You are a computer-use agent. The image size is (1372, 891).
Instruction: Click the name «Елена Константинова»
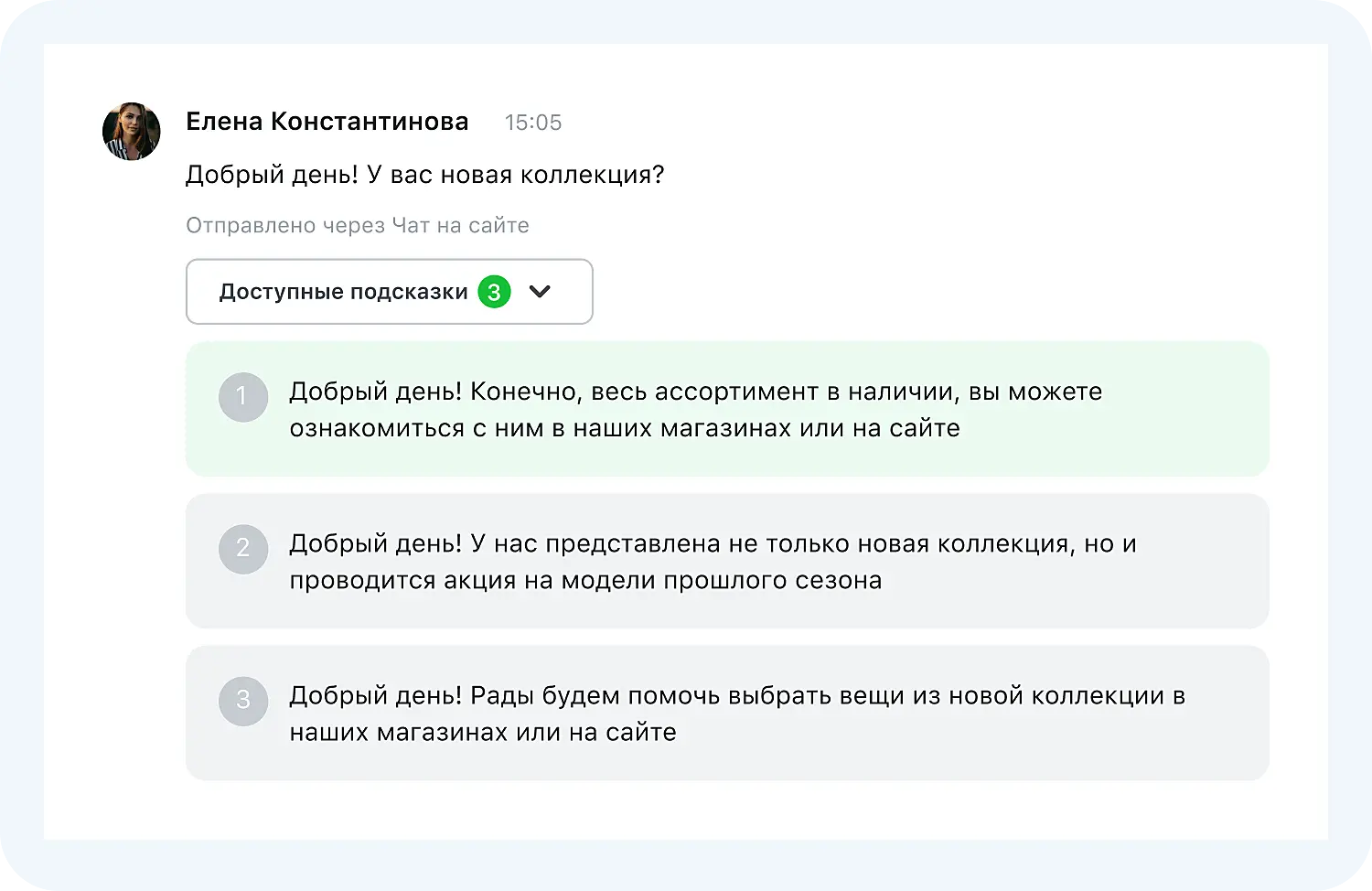tap(327, 121)
